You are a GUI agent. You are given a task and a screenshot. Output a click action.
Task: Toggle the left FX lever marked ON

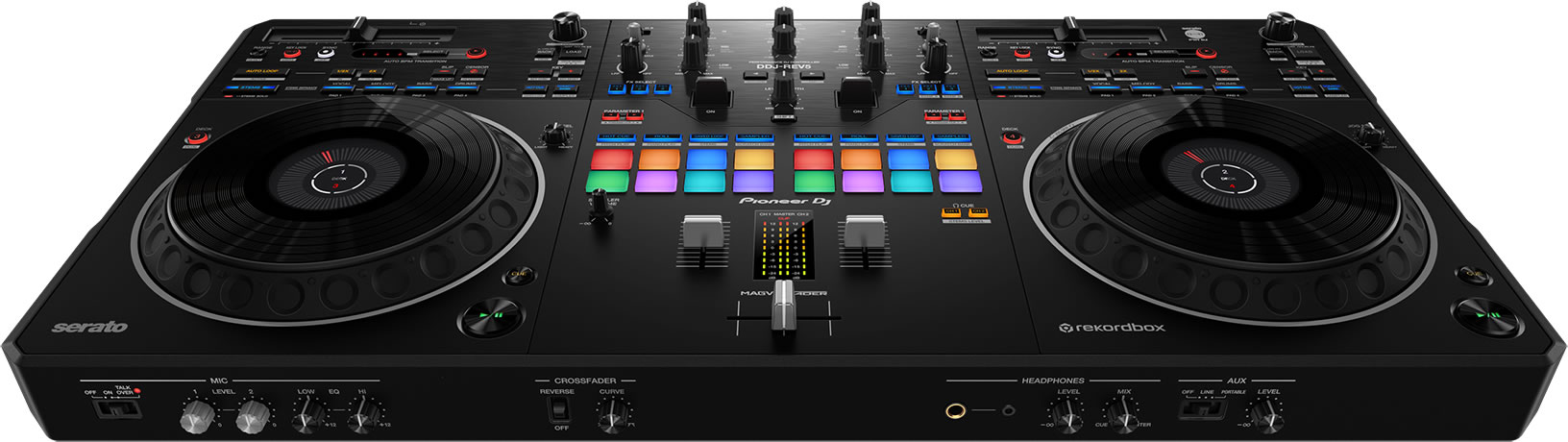pyautogui.click(x=712, y=93)
